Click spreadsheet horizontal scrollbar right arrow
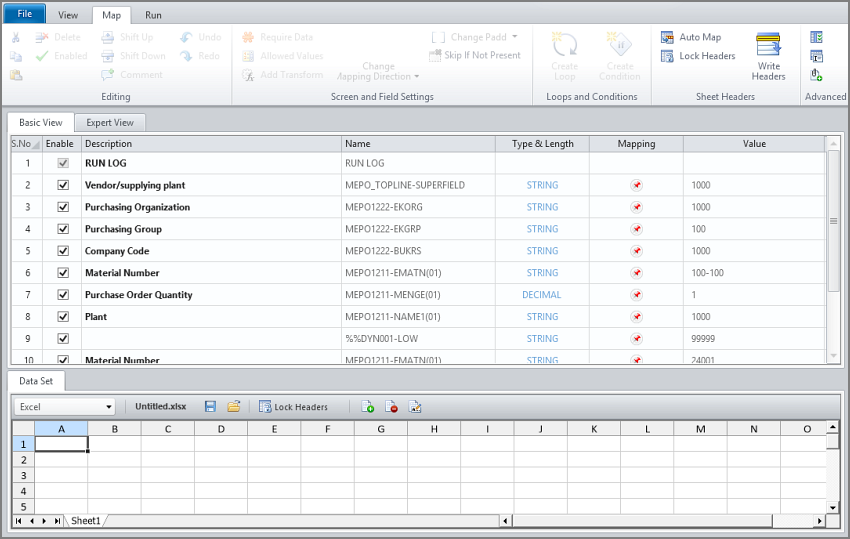This screenshot has height=539, width=850. [820, 521]
